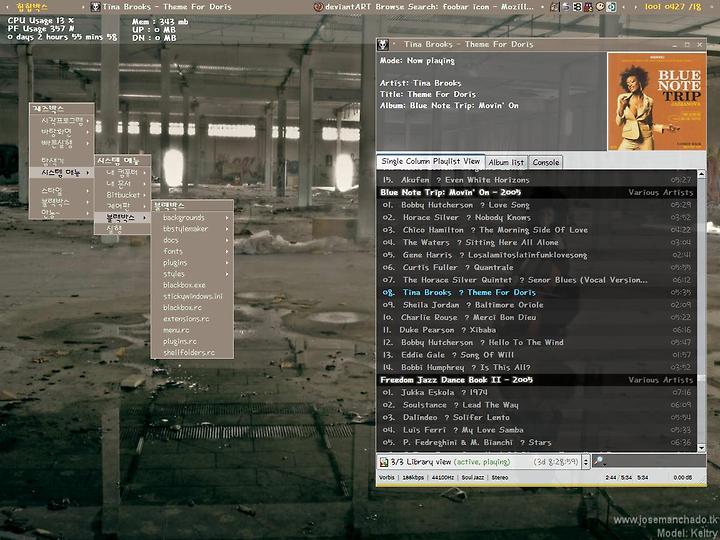Image resolution: width=720 pixels, height=540 pixels.
Task: Click the playlist scrollbar up arrow
Action: (x=701, y=174)
